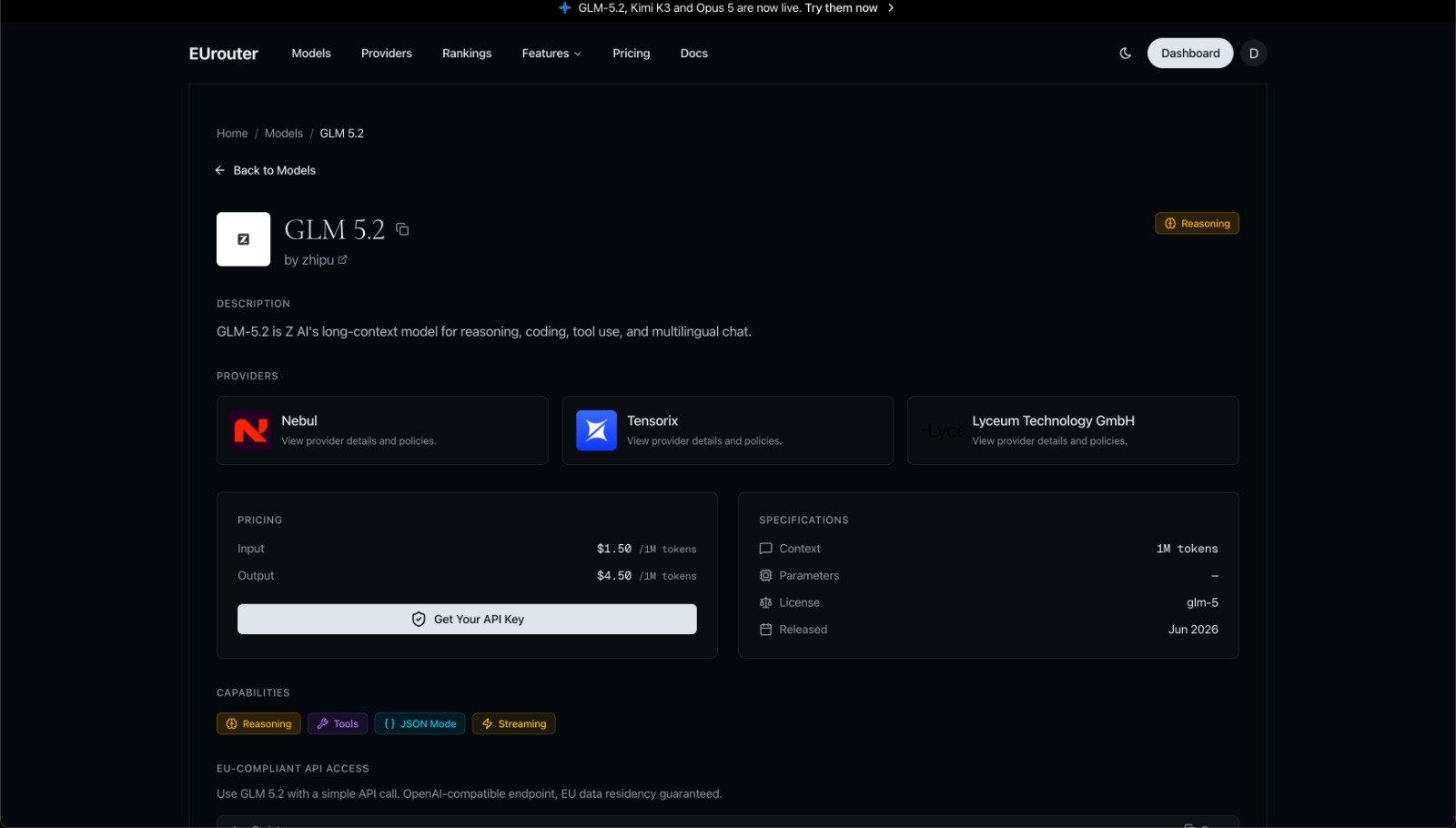Click the 1M tokens context value
This screenshot has width=1456, height=828.
1187,549
